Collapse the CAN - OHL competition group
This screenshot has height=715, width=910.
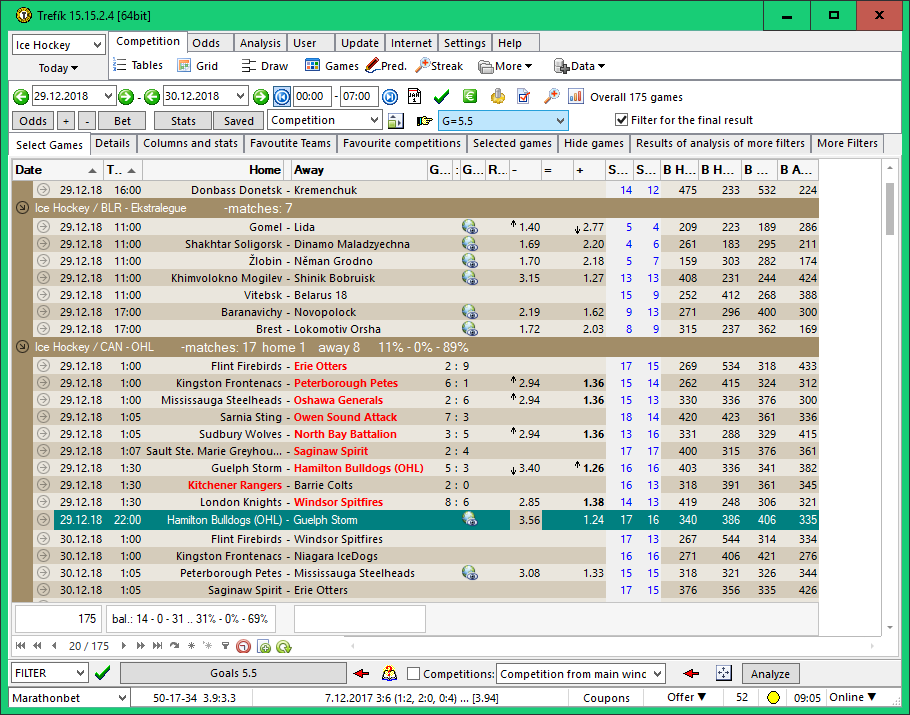coord(22,347)
